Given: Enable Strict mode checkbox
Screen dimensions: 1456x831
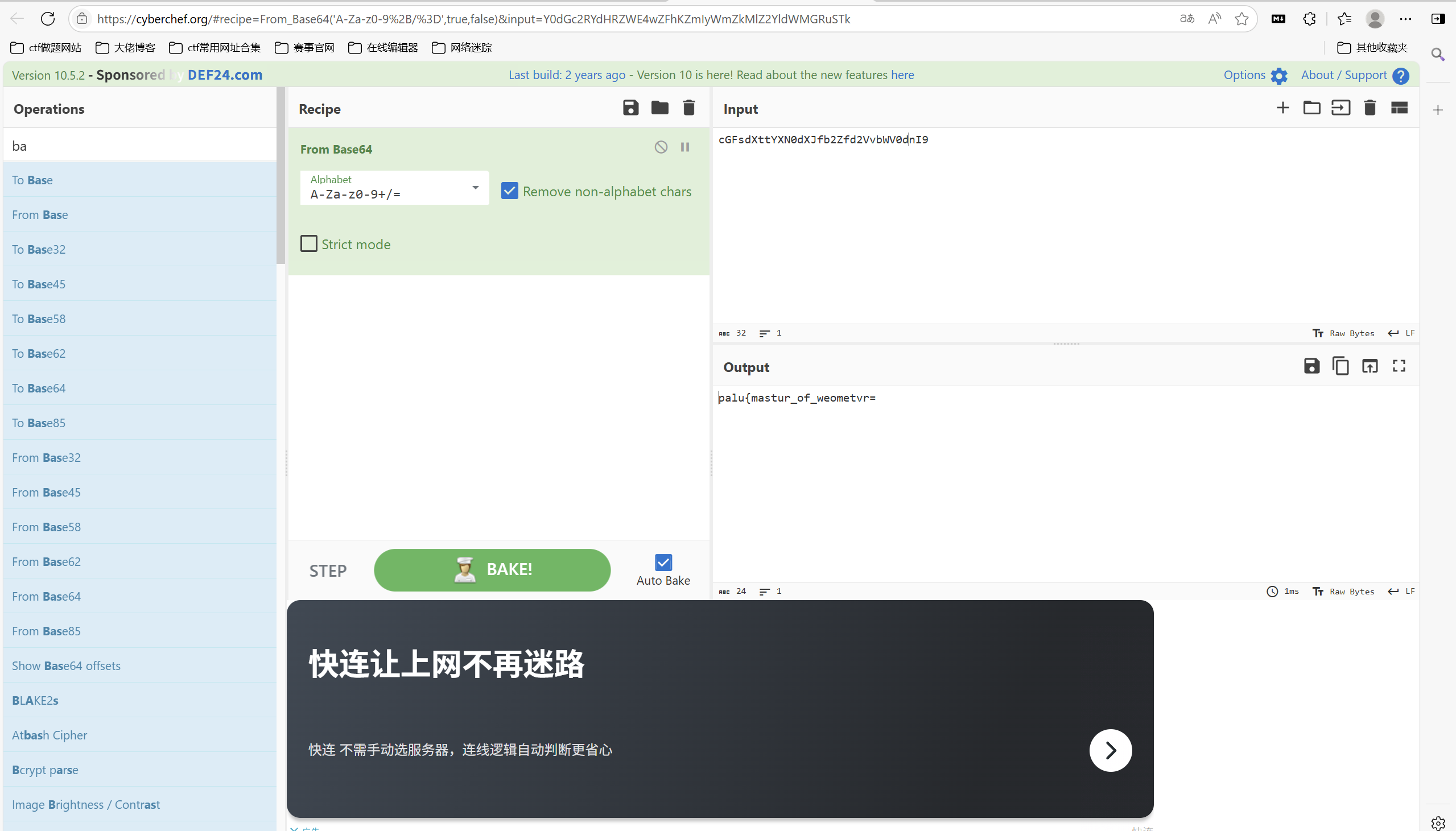Looking at the screenshot, I should [x=309, y=243].
